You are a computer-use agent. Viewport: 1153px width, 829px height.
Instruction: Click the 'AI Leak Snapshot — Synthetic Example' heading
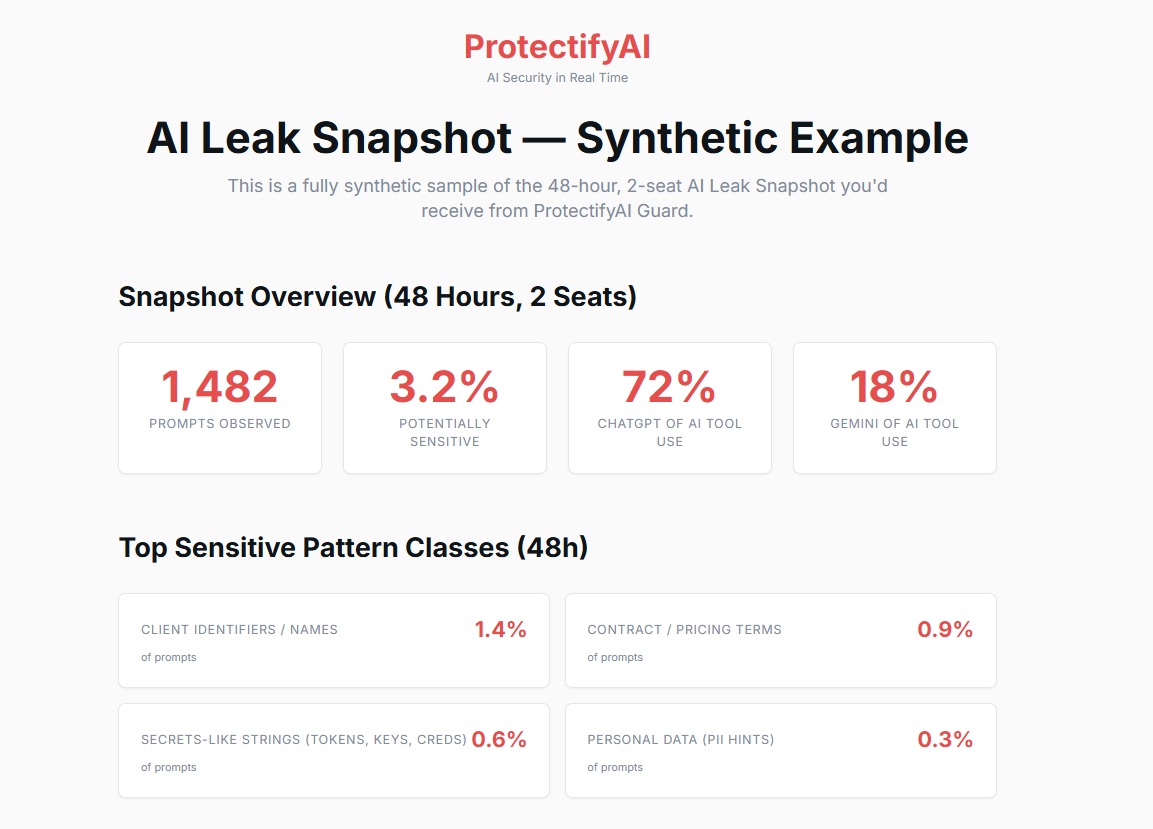point(557,138)
